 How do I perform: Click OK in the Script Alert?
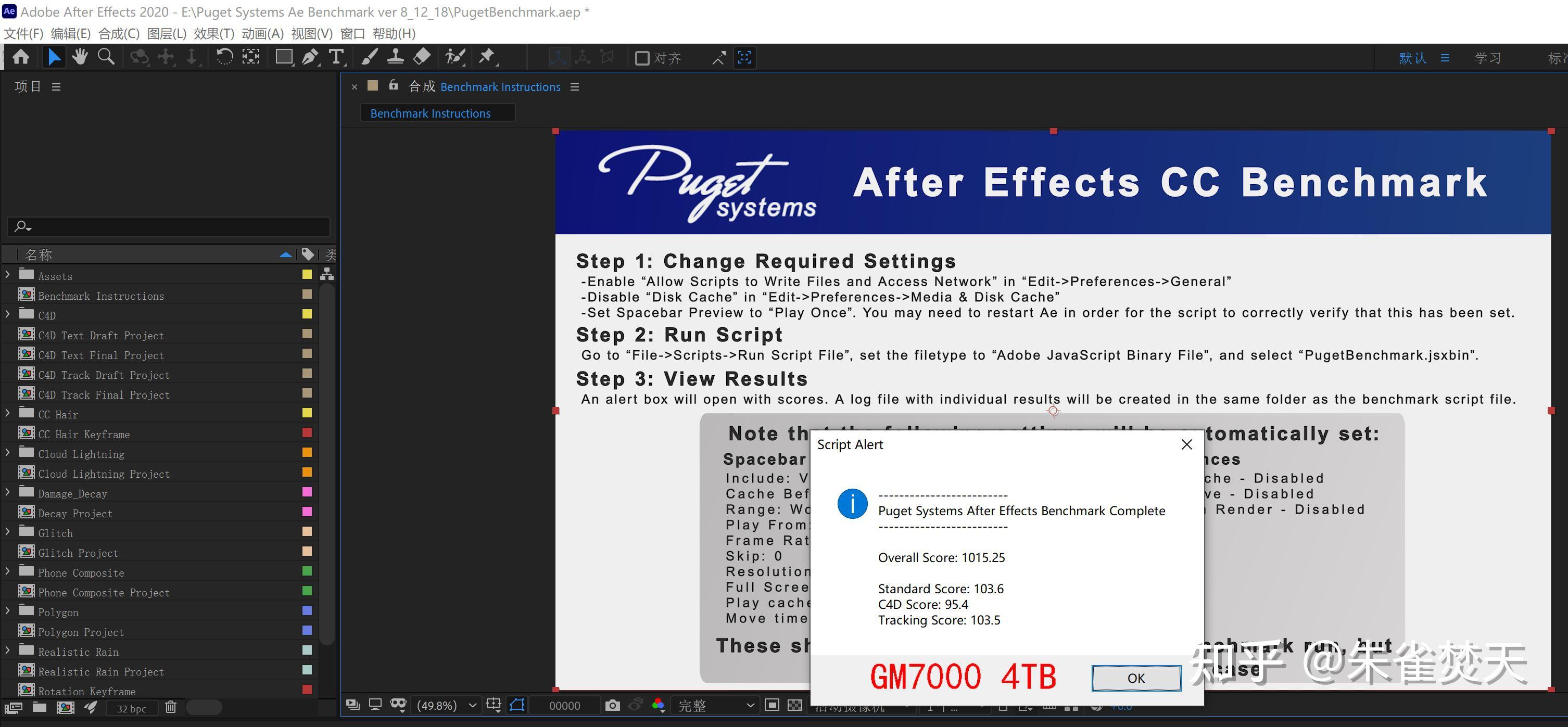(1135, 678)
